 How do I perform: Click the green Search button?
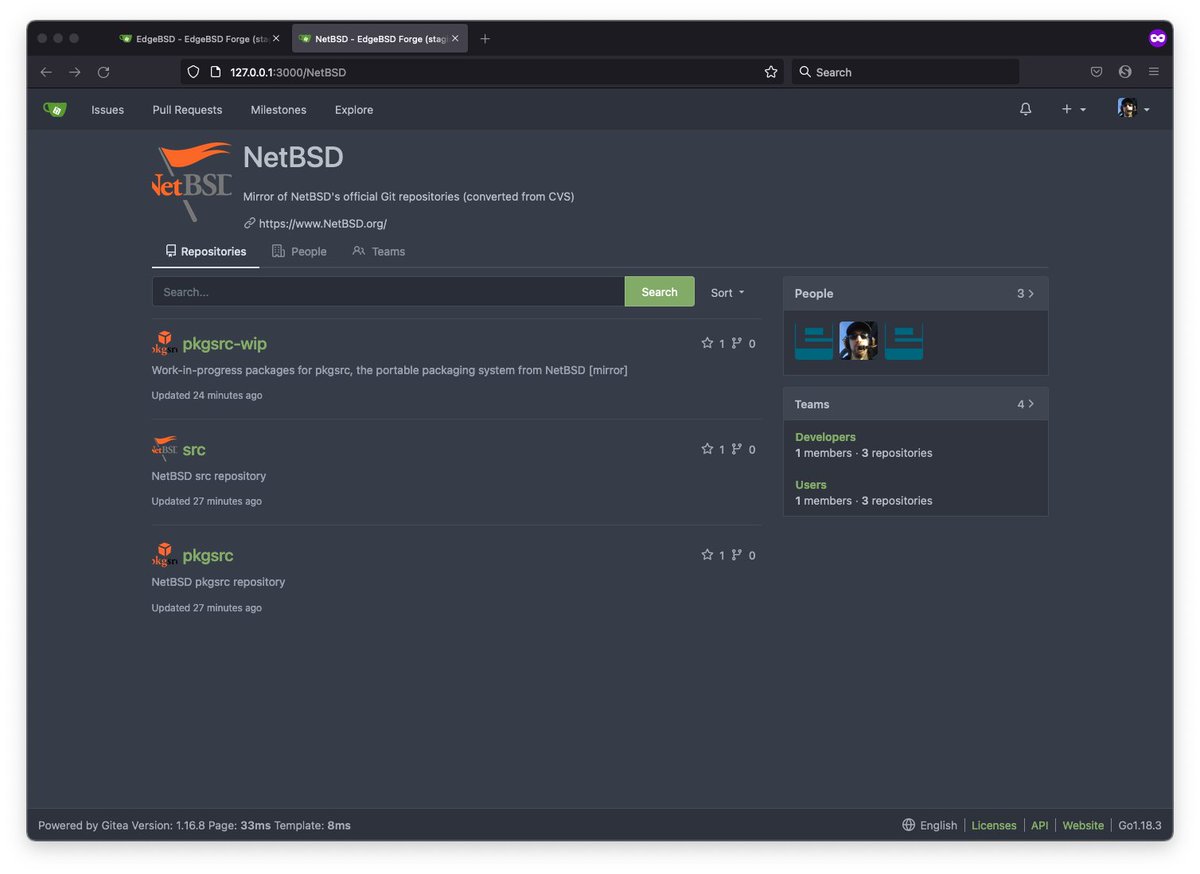click(659, 292)
